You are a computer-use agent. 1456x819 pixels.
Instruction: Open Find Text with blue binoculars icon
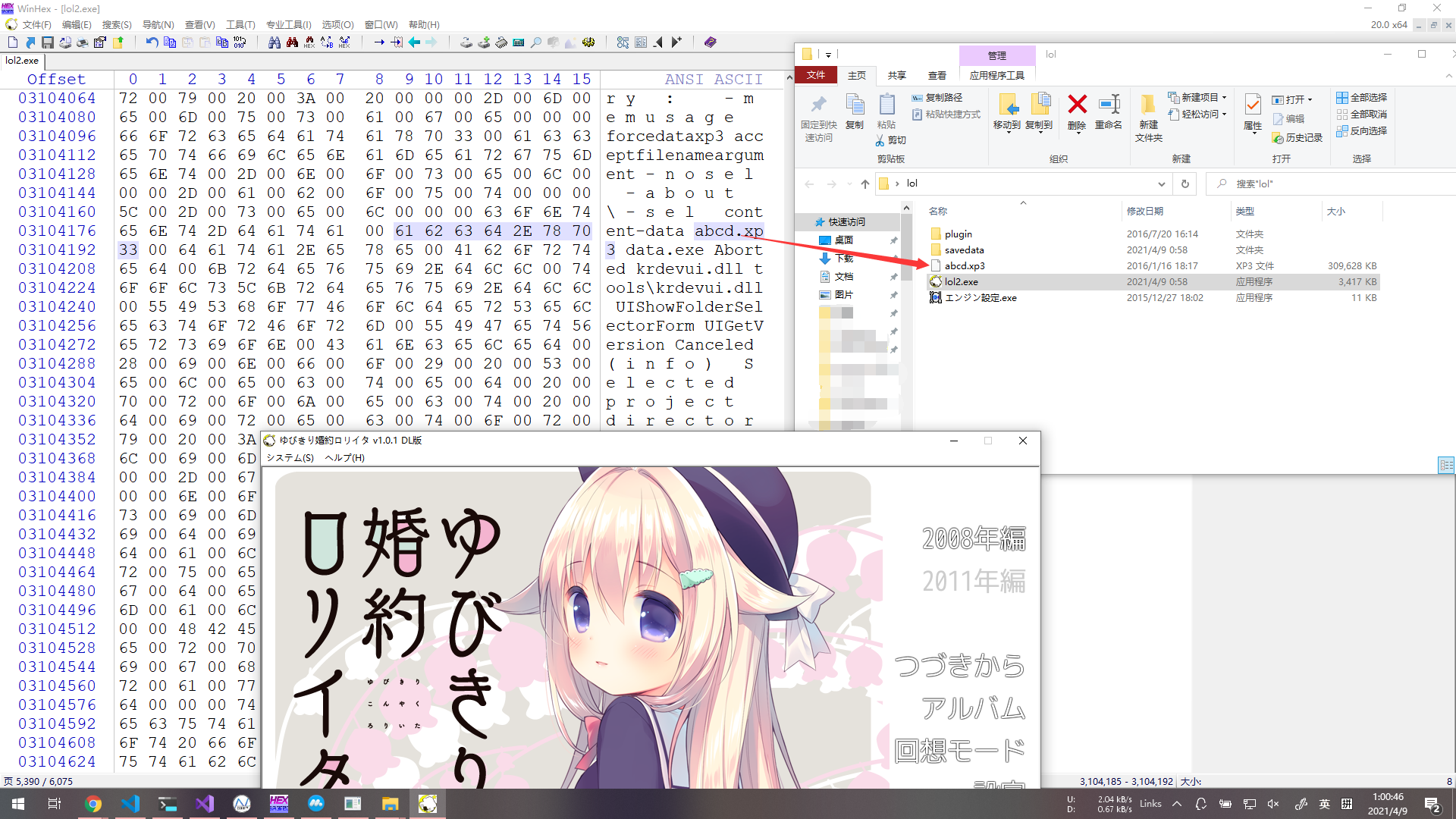click(275, 42)
